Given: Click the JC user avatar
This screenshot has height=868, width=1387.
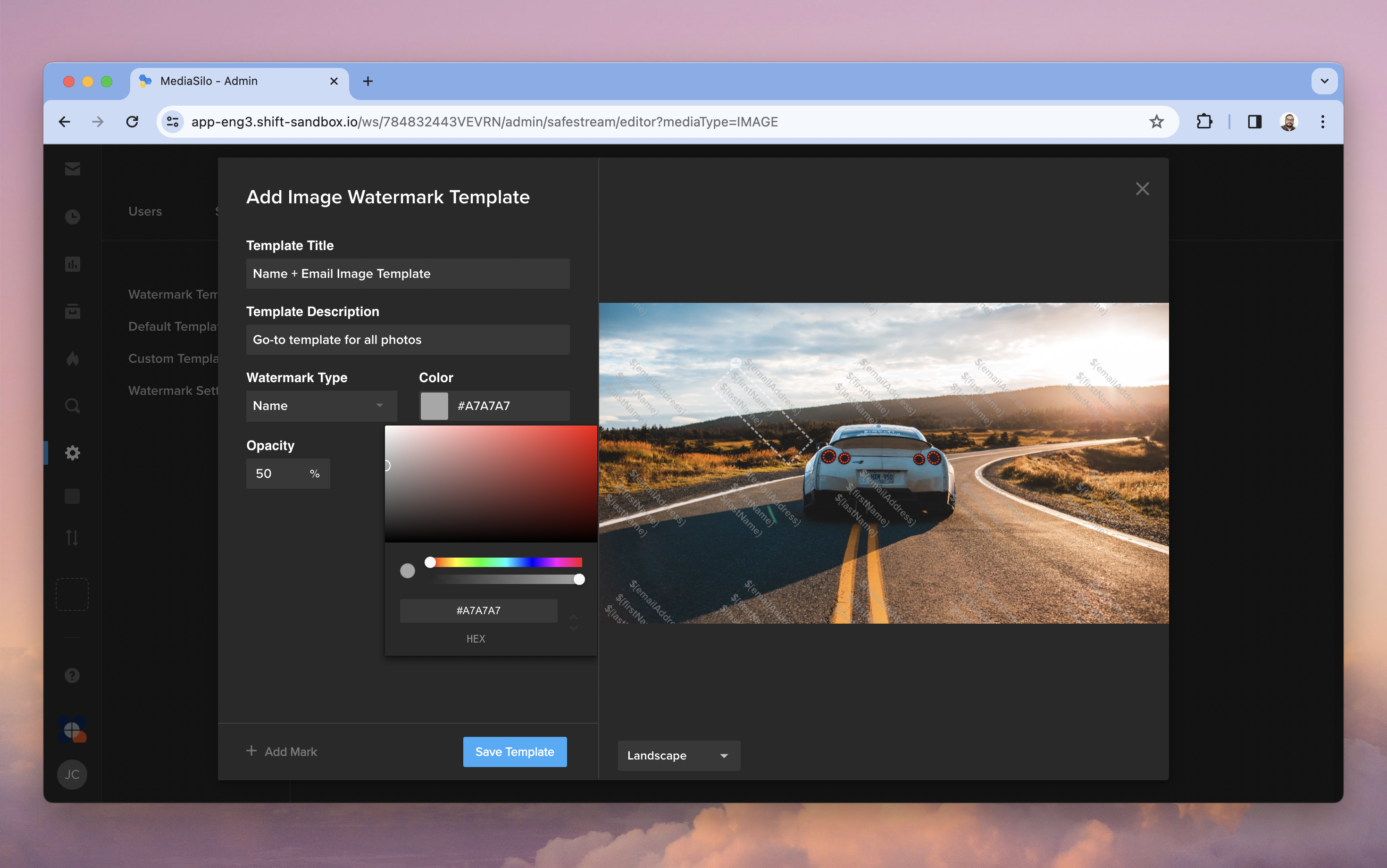Looking at the screenshot, I should [72, 775].
